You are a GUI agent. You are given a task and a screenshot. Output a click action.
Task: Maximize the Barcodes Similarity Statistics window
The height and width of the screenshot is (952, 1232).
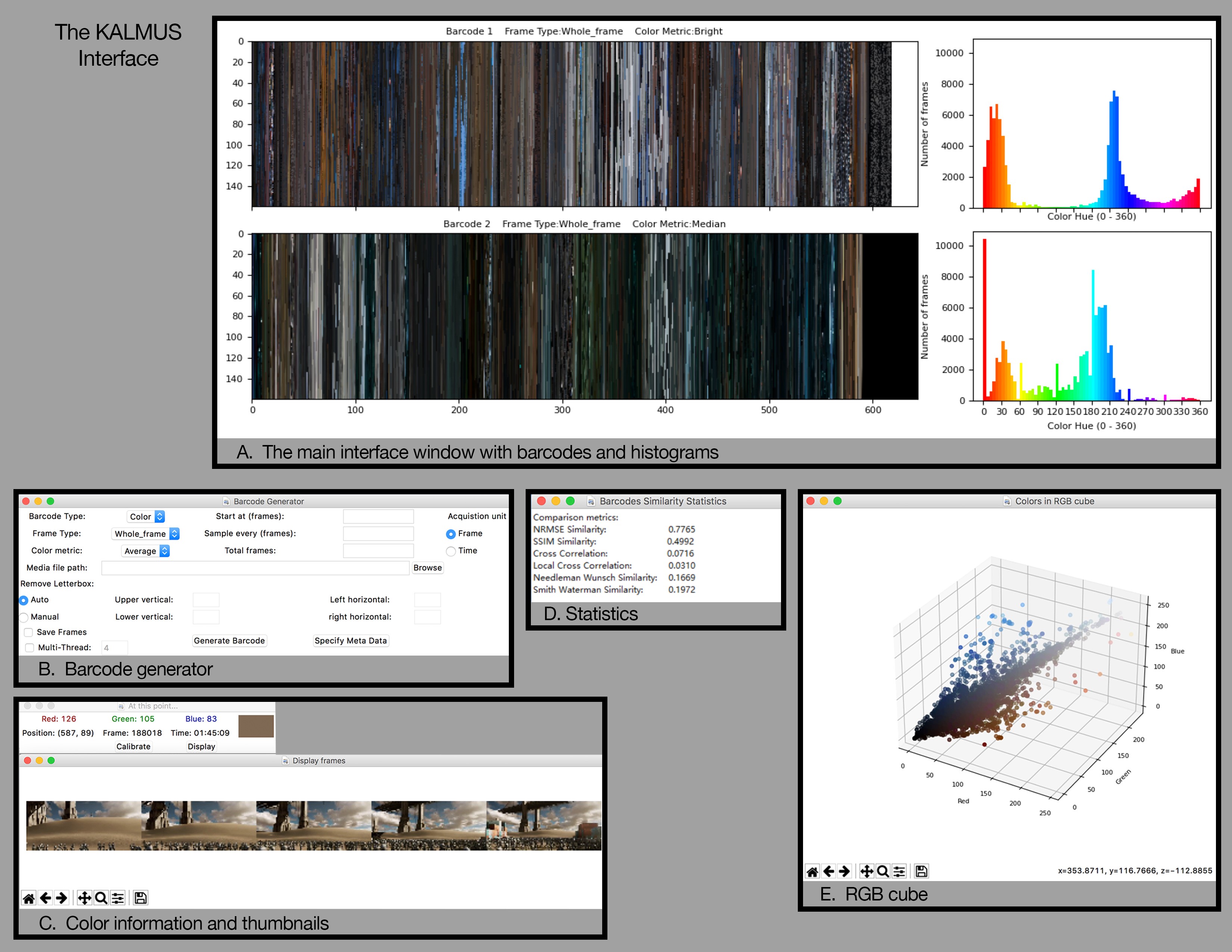click(570, 501)
